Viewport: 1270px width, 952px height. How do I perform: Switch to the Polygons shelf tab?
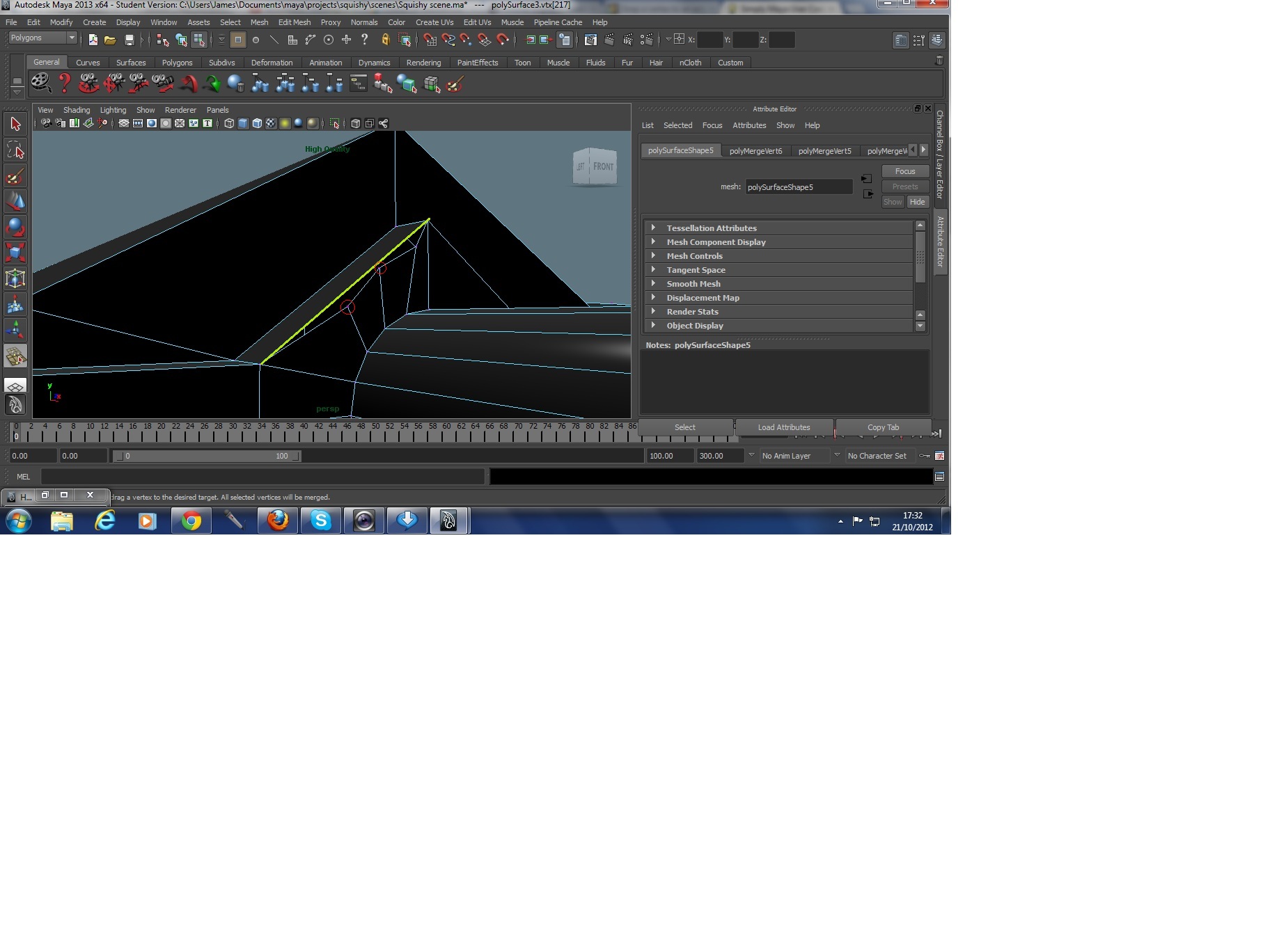(x=177, y=63)
